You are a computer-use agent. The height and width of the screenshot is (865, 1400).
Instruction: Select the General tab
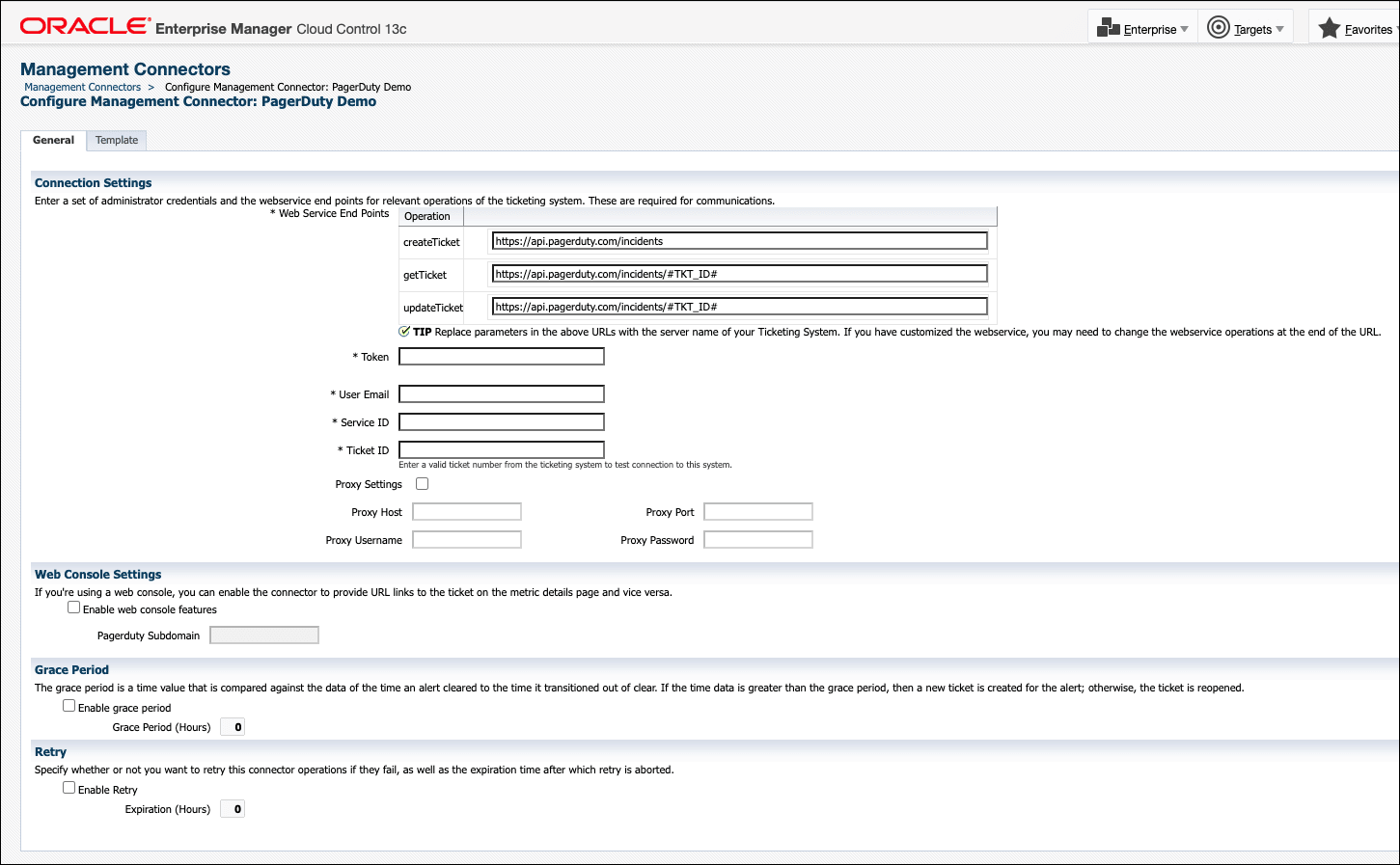point(52,140)
